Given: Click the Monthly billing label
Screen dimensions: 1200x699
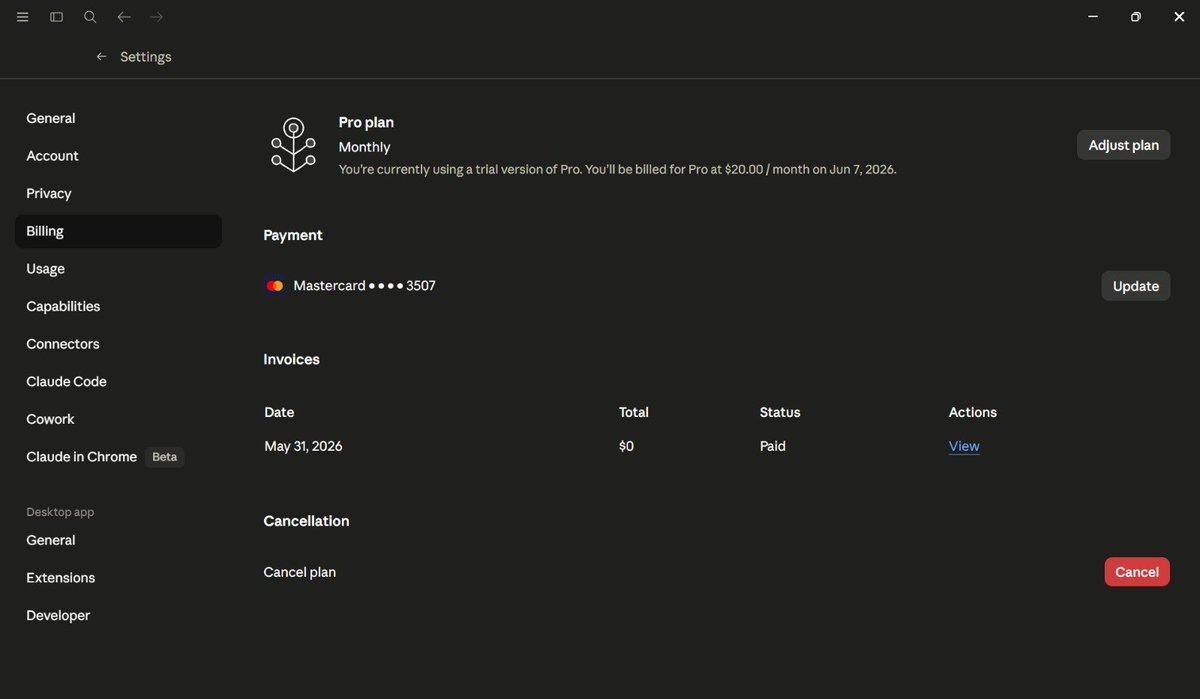Looking at the screenshot, I should pos(364,147).
